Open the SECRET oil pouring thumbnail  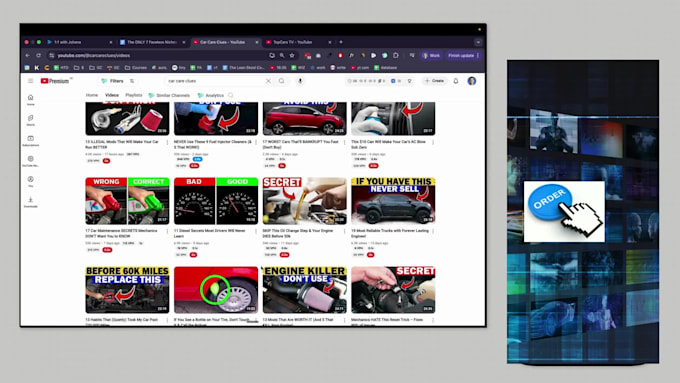click(304, 201)
